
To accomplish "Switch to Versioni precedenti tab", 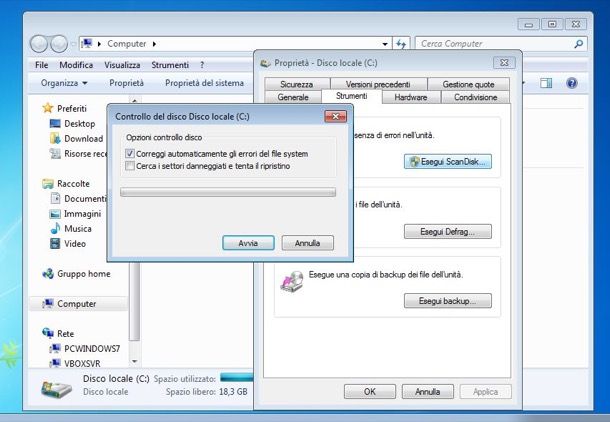I will (x=378, y=84).
